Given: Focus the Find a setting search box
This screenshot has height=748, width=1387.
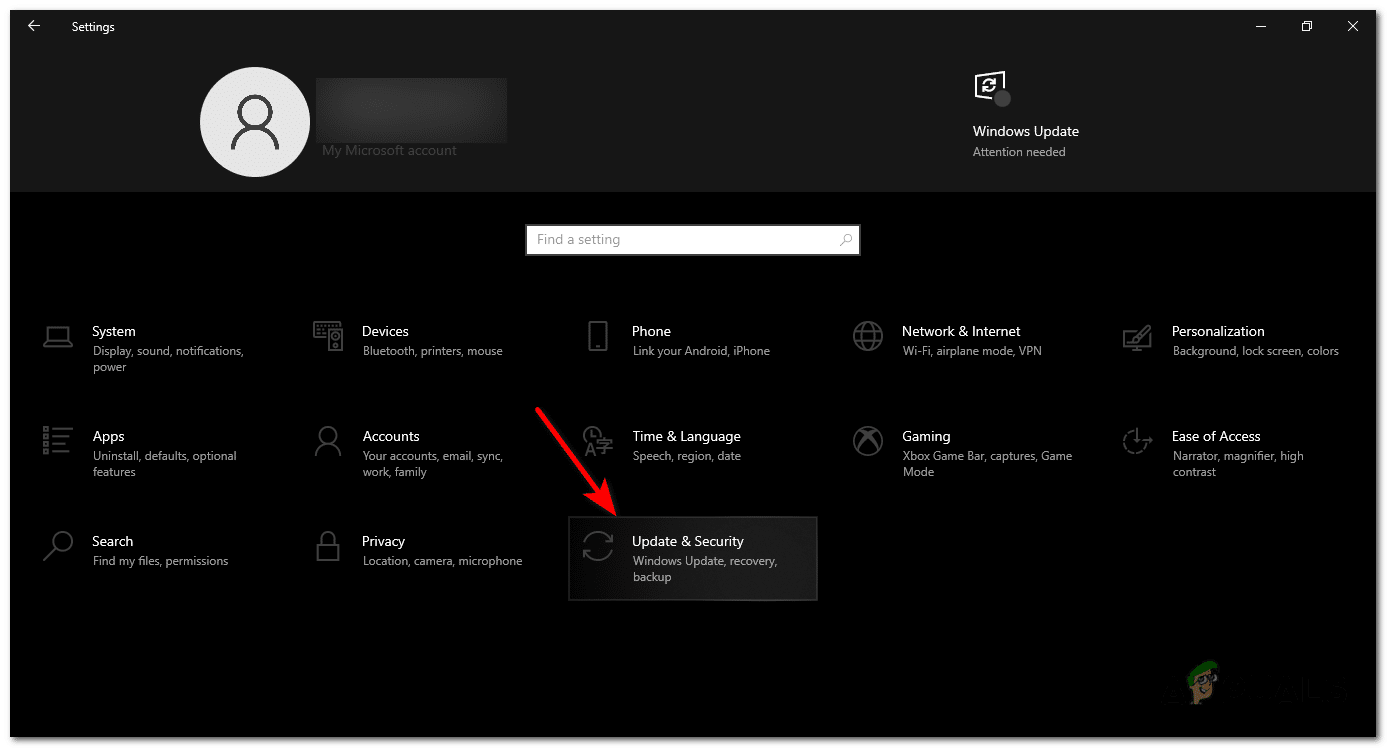Looking at the screenshot, I should (x=680, y=240).
